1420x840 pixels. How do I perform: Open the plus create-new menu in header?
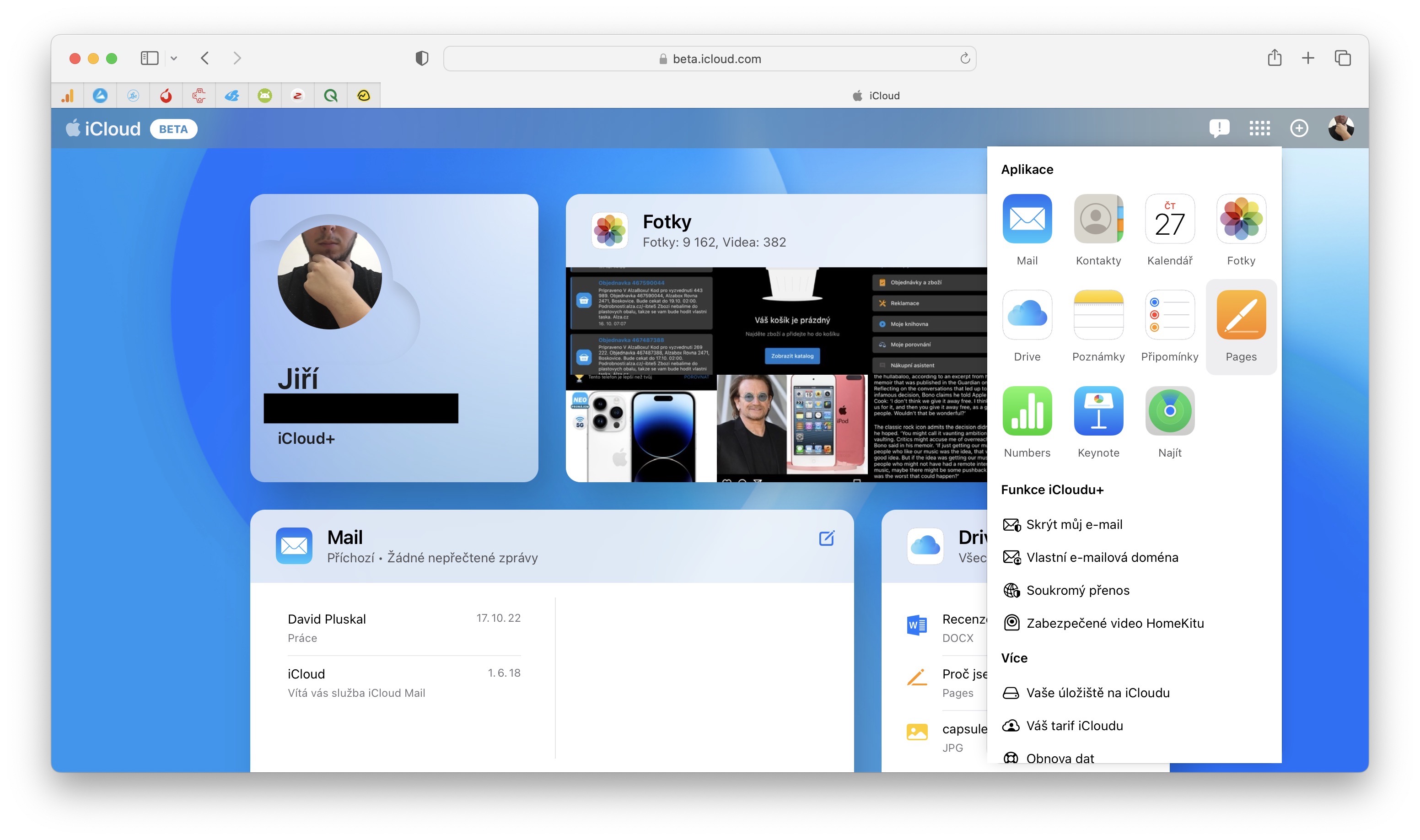coord(1299,129)
